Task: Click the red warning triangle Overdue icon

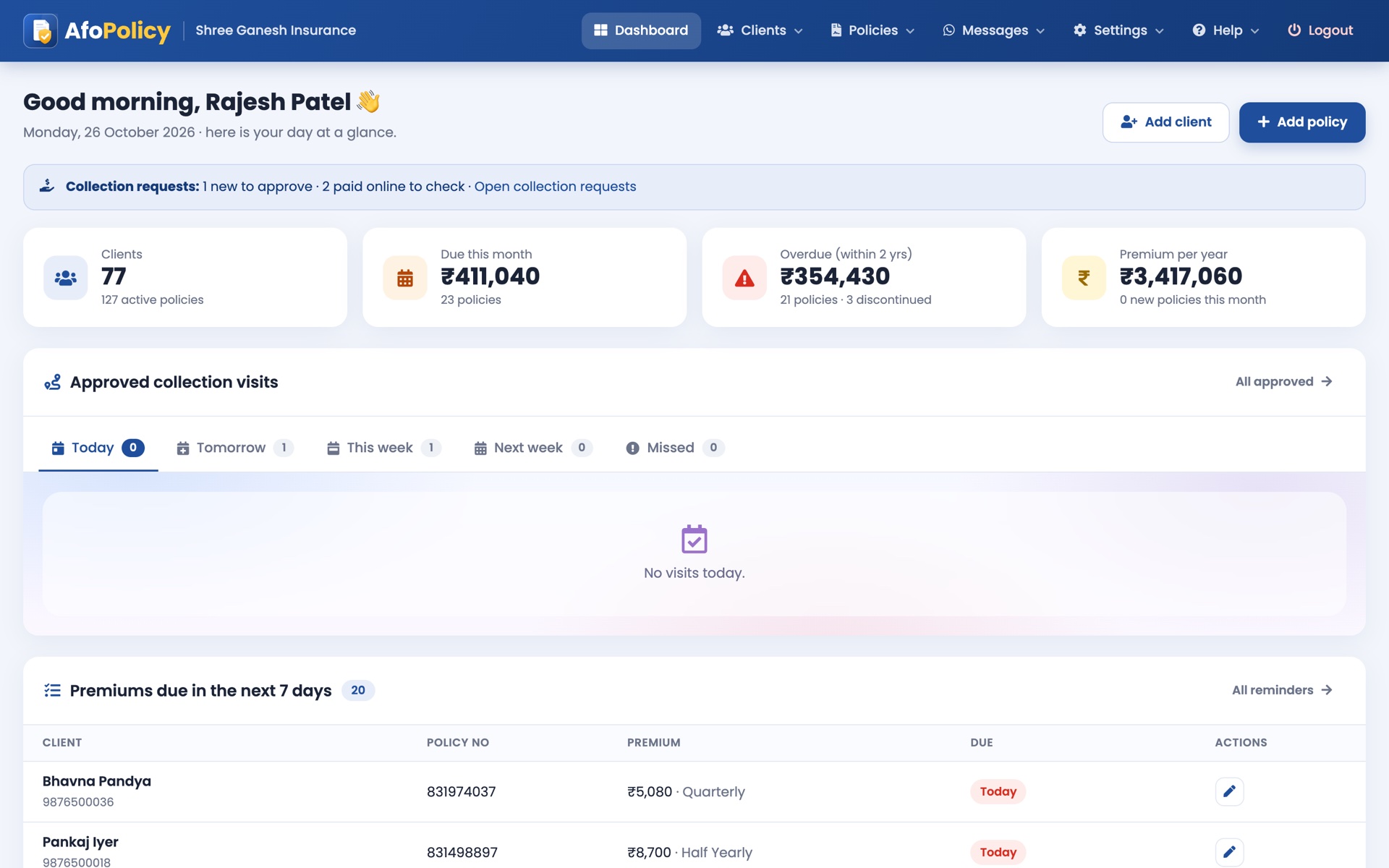Action: pos(744,278)
